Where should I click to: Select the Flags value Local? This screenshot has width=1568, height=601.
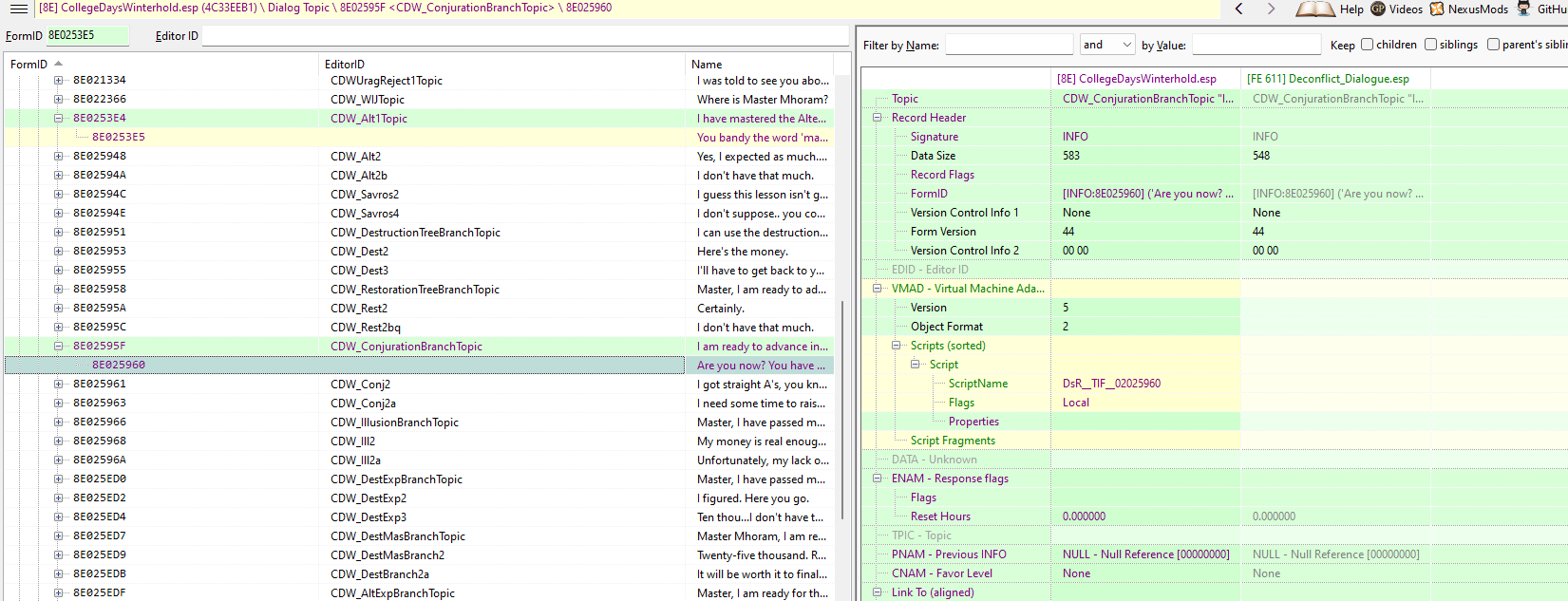[1075, 403]
